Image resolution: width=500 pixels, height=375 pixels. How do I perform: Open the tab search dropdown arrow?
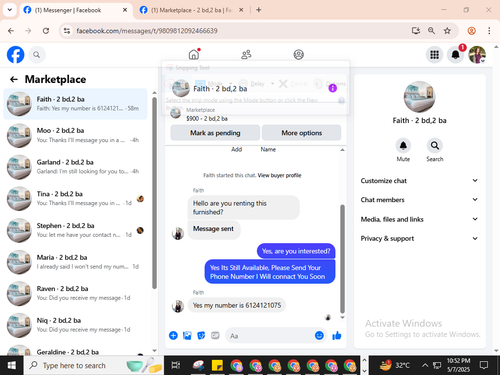(10, 10)
